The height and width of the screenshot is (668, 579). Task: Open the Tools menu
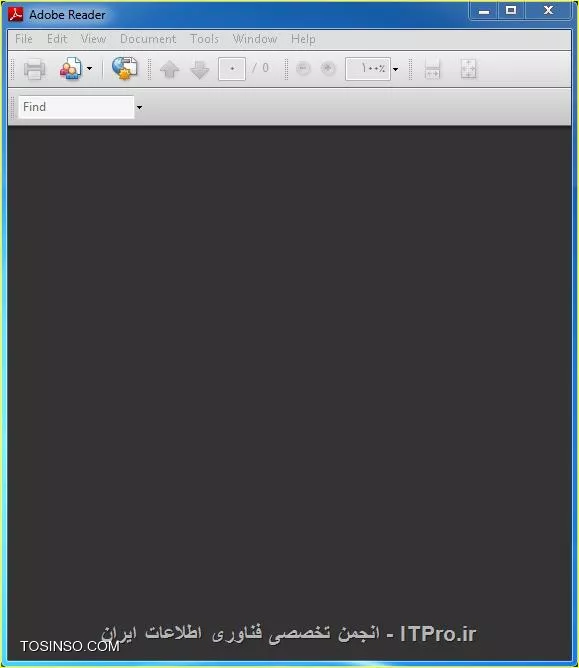tap(205, 39)
